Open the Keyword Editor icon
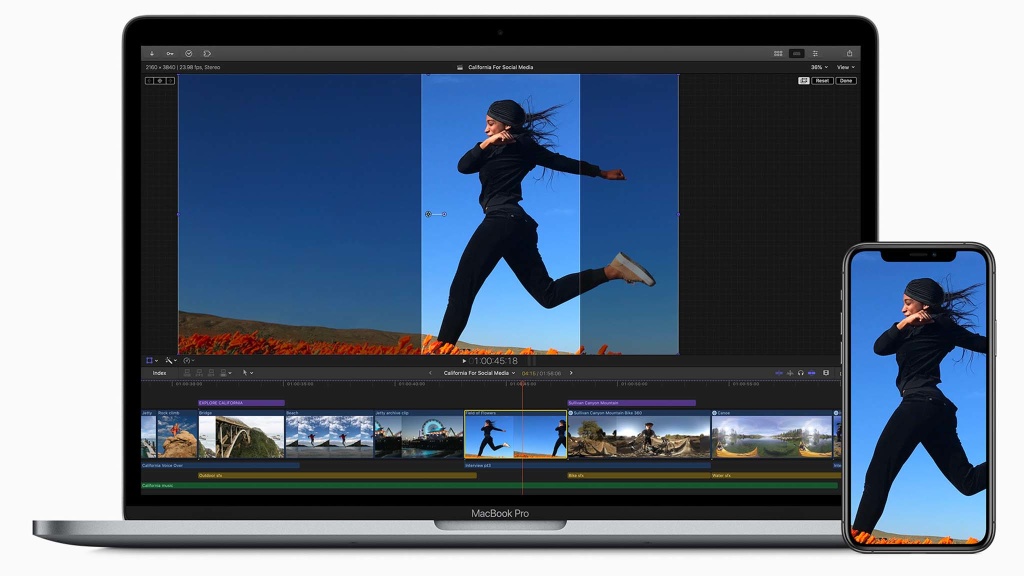This screenshot has height=576, width=1024. 170,53
